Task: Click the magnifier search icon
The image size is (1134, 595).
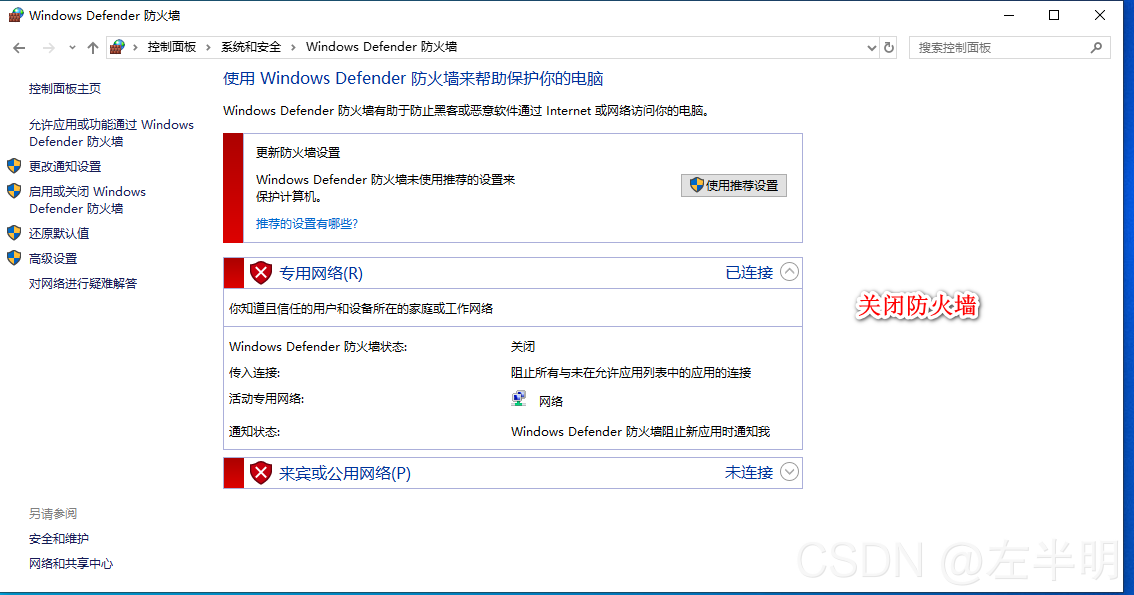Action: point(1096,48)
